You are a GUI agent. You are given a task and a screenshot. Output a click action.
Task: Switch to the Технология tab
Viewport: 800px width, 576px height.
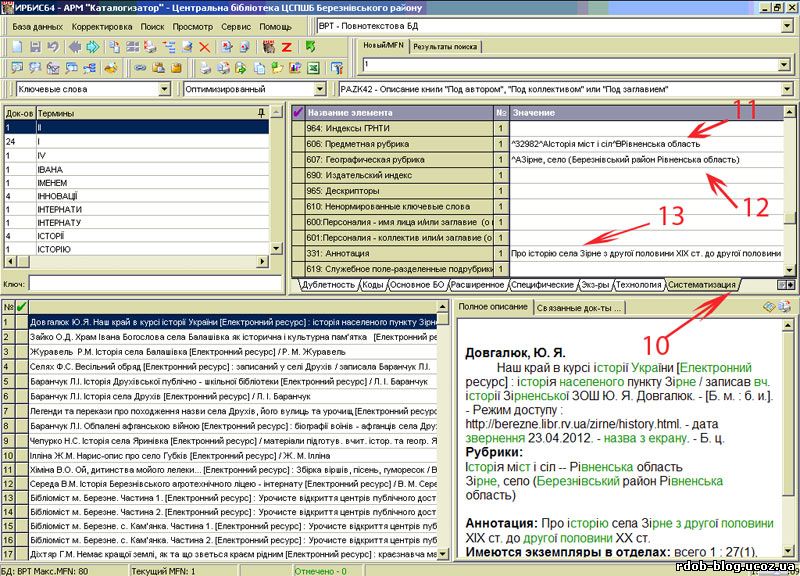638,285
